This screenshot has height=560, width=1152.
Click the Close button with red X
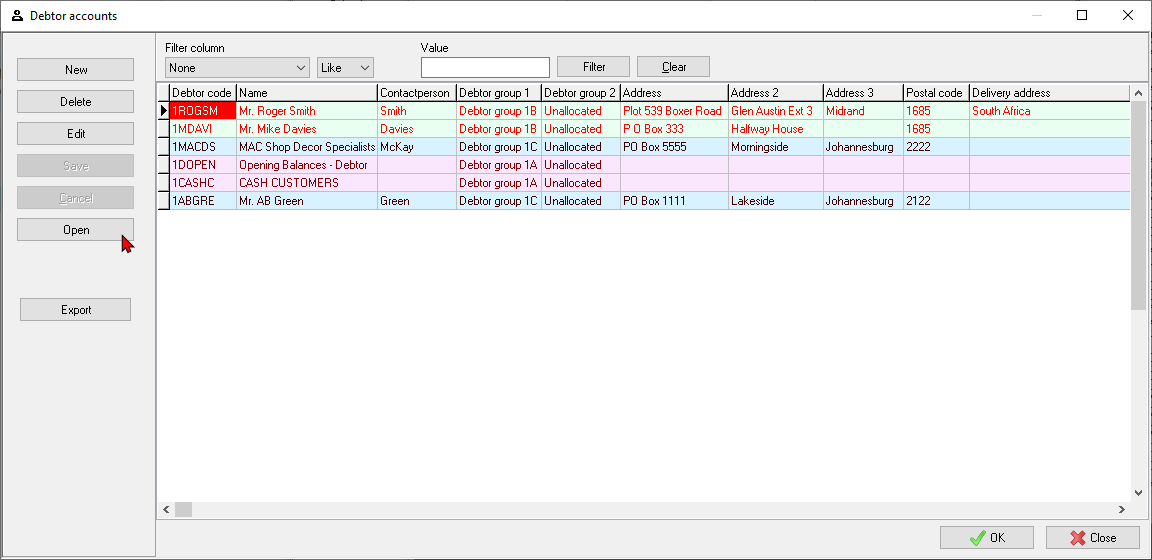(x=1092, y=537)
